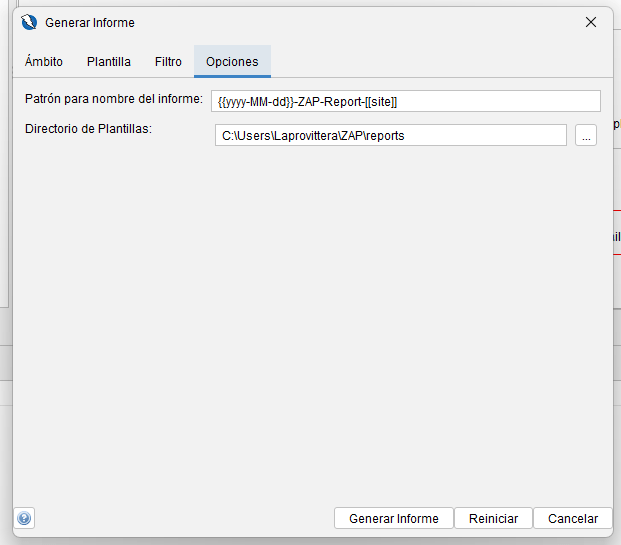Click the blank space between help icon and buttons

click(x=180, y=518)
